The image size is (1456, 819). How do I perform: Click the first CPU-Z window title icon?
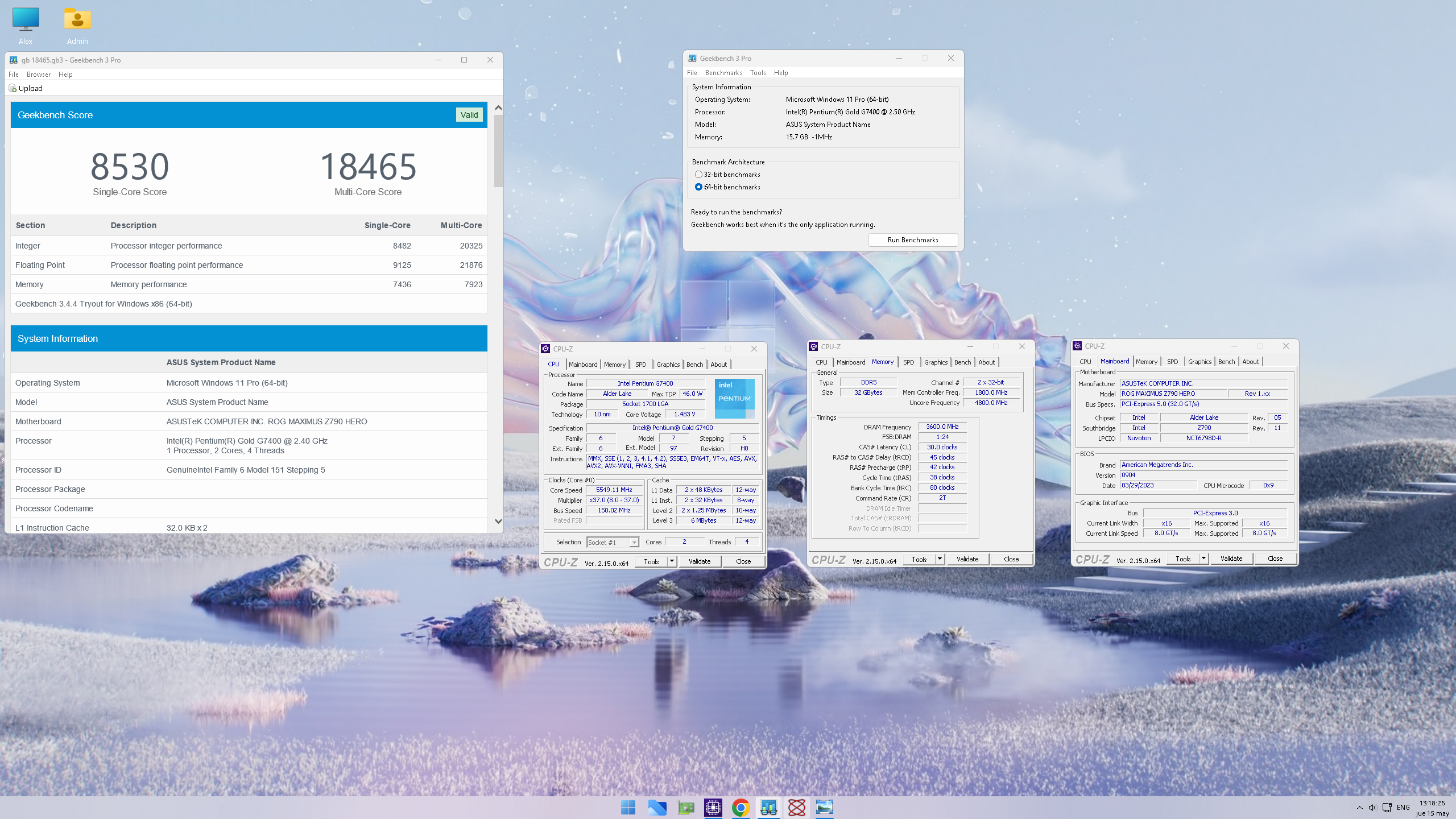point(546,349)
